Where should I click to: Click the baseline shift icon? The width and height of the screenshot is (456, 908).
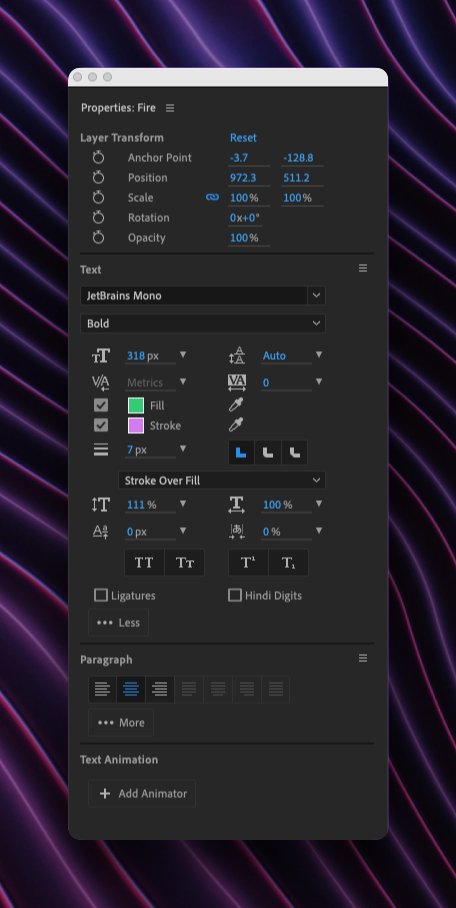pos(101,532)
